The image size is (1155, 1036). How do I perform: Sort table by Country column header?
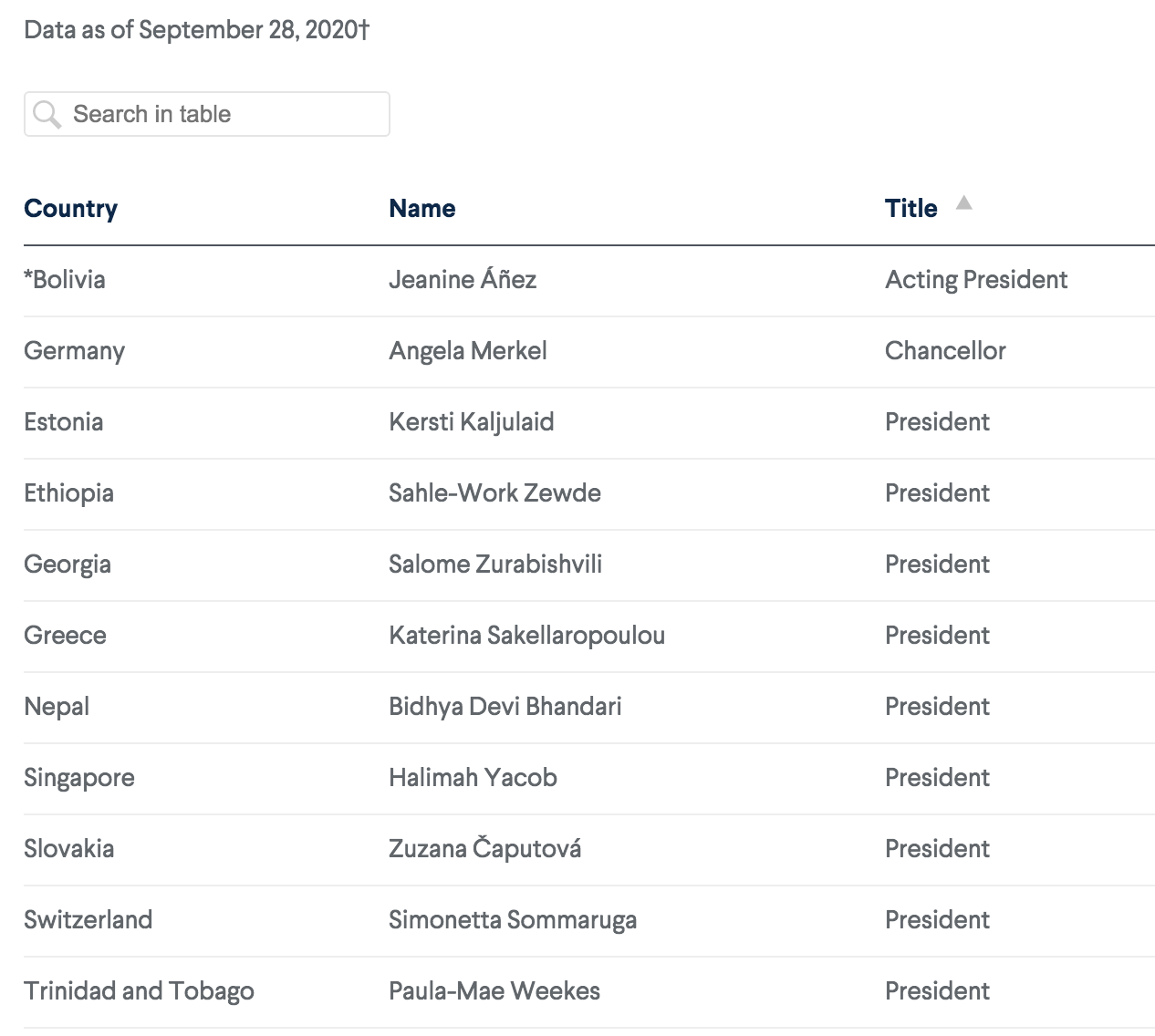click(x=70, y=208)
